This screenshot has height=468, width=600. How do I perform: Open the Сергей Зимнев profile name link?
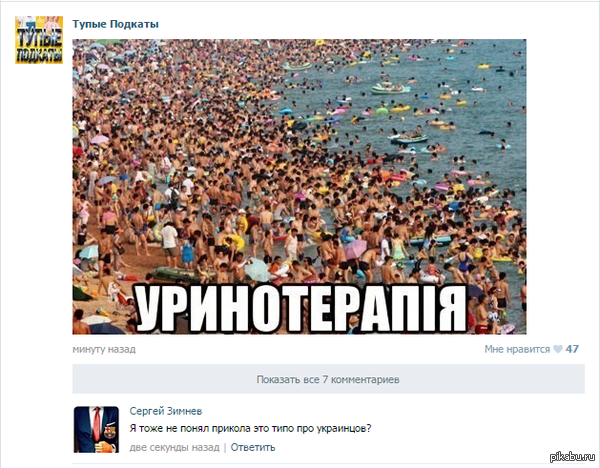(x=166, y=411)
